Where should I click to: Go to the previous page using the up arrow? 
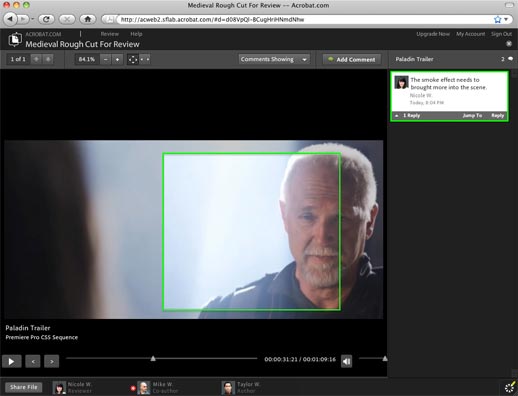tap(36, 59)
